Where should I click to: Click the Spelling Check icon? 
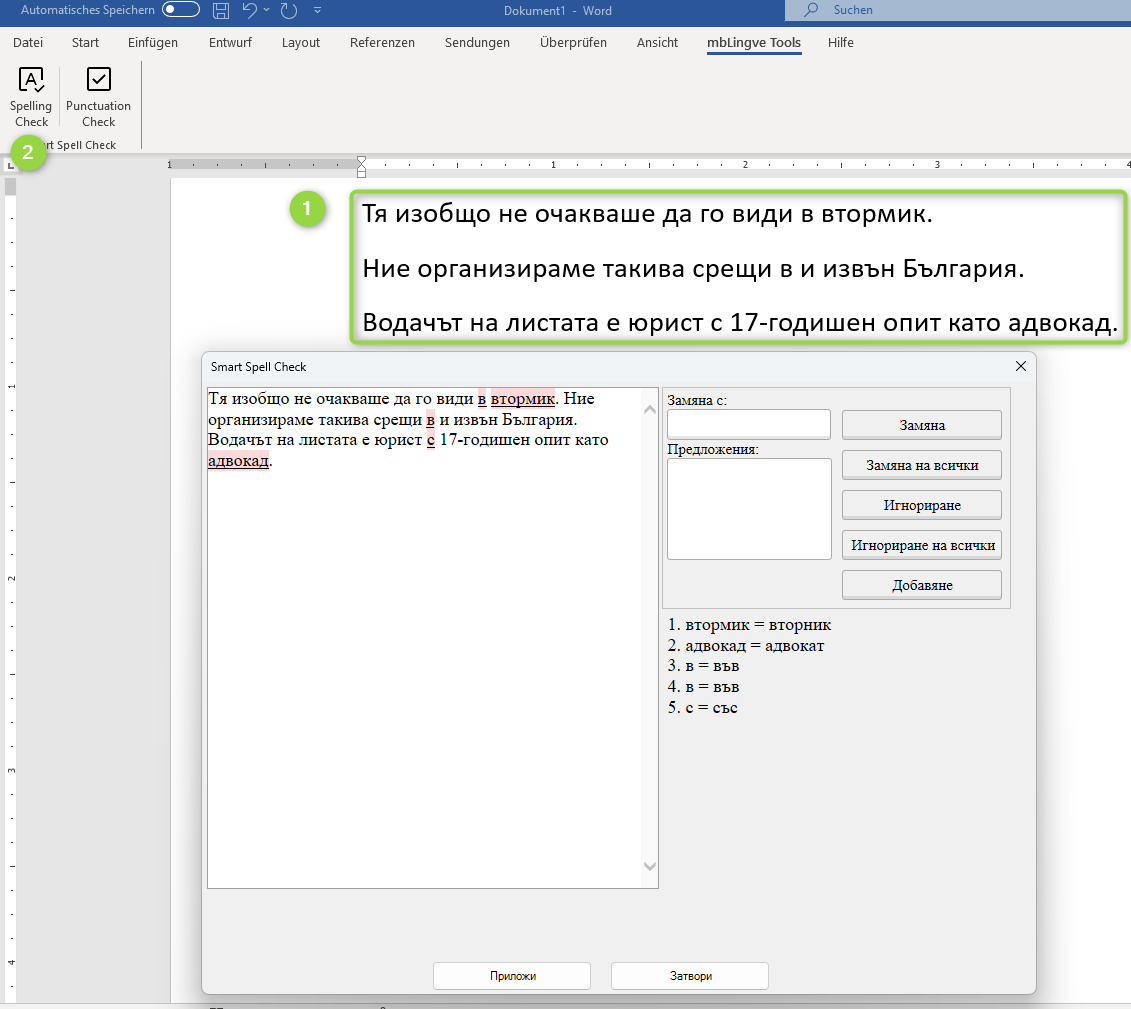[31, 81]
